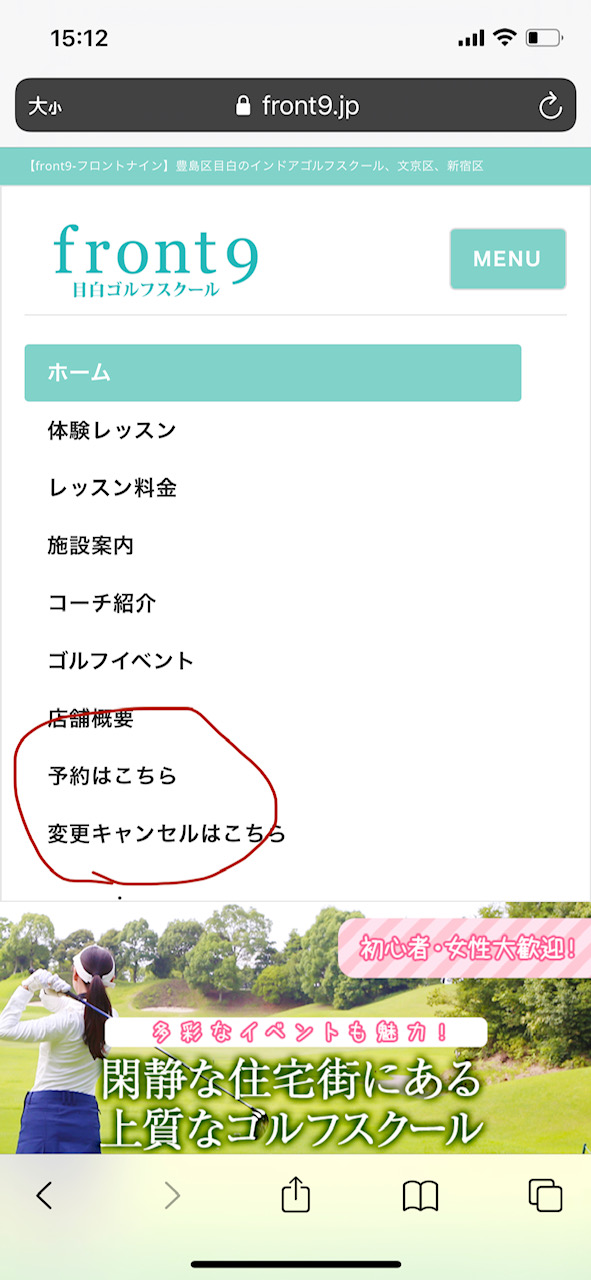This screenshot has height=1280, width=591.
Task: Go to the レッスン料金 page
Action: [x=112, y=488]
